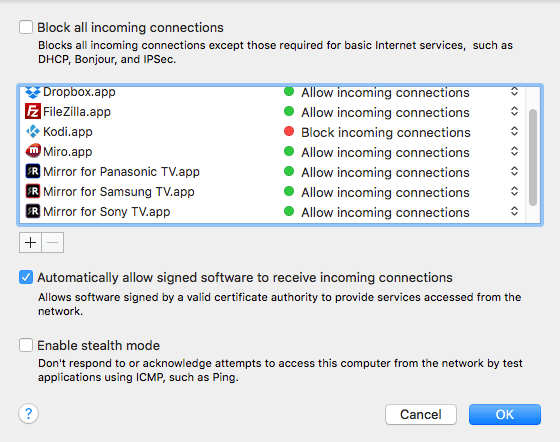Click Miro's Allow incoming connections text

[385, 152]
